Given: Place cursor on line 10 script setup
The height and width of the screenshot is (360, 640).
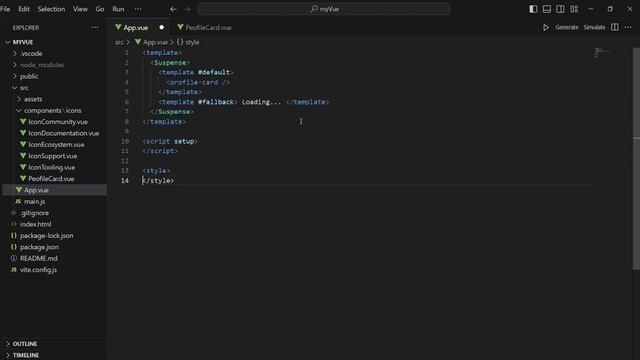Looking at the screenshot, I should point(170,141).
